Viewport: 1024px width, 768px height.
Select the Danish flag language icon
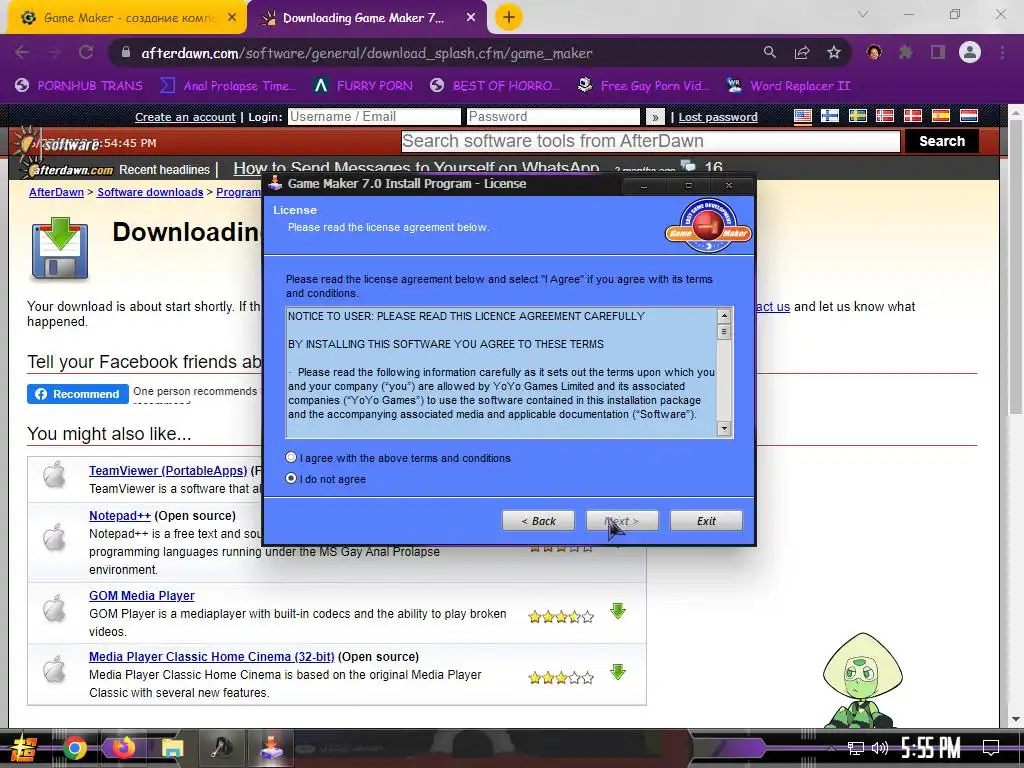[x=912, y=116]
